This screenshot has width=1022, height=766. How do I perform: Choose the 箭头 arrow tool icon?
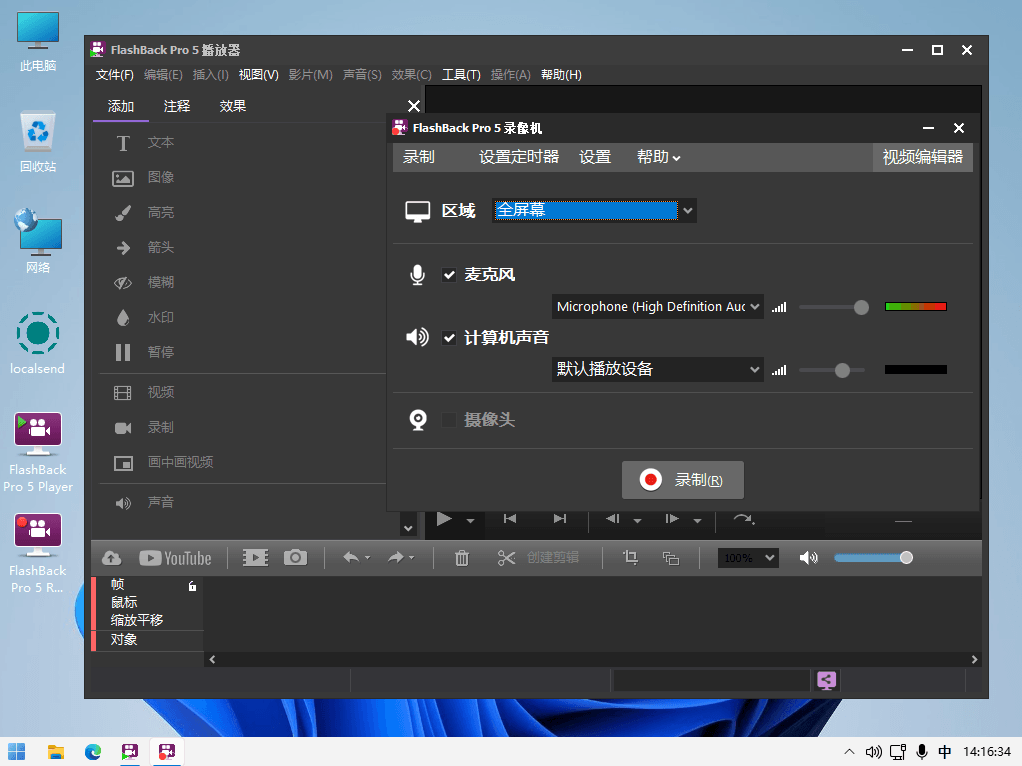click(123, 248)
